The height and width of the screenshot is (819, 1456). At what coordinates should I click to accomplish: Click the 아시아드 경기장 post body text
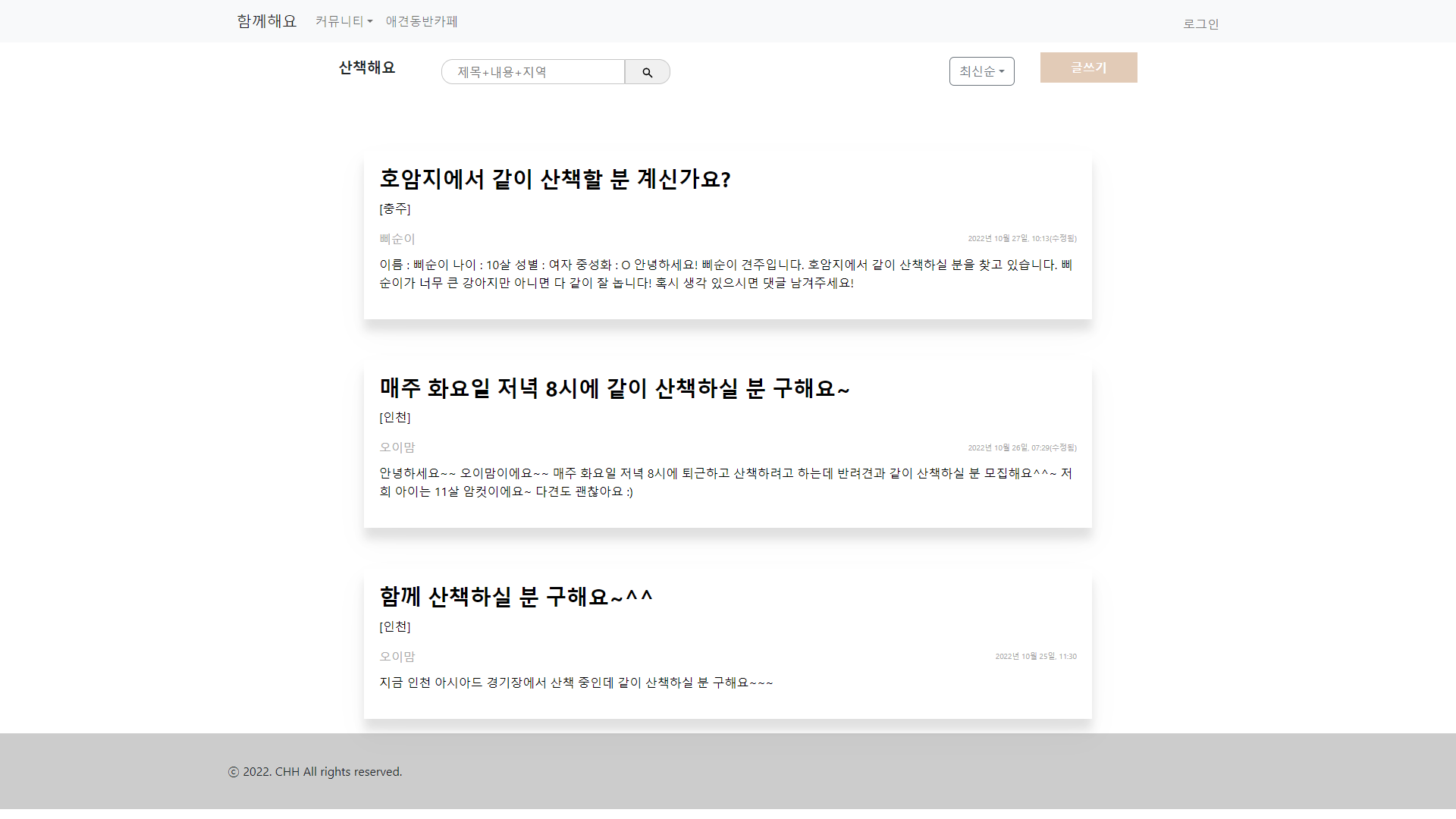(x=576, y=682)
